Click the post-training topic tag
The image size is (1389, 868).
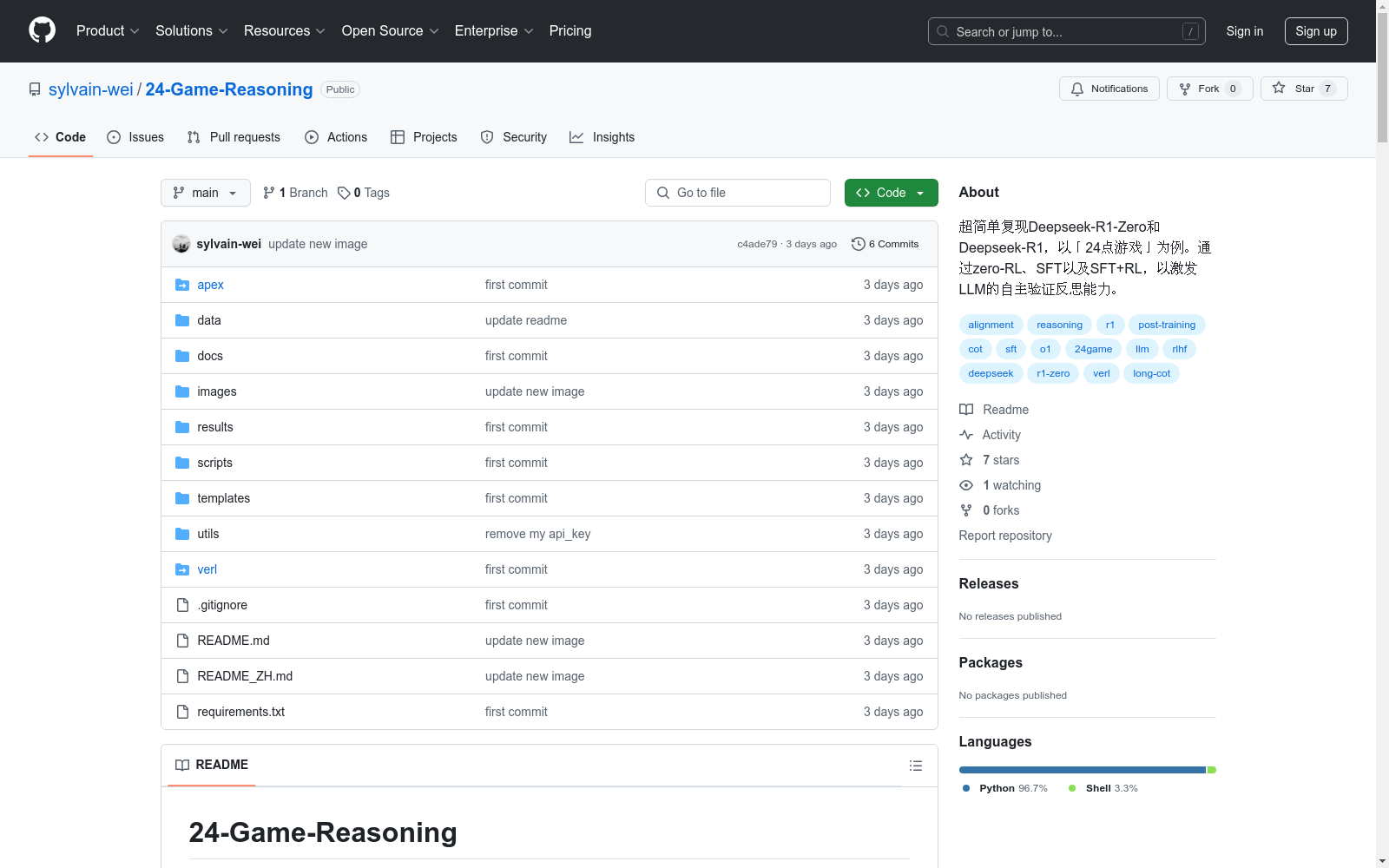click(x=1167, y=325)
